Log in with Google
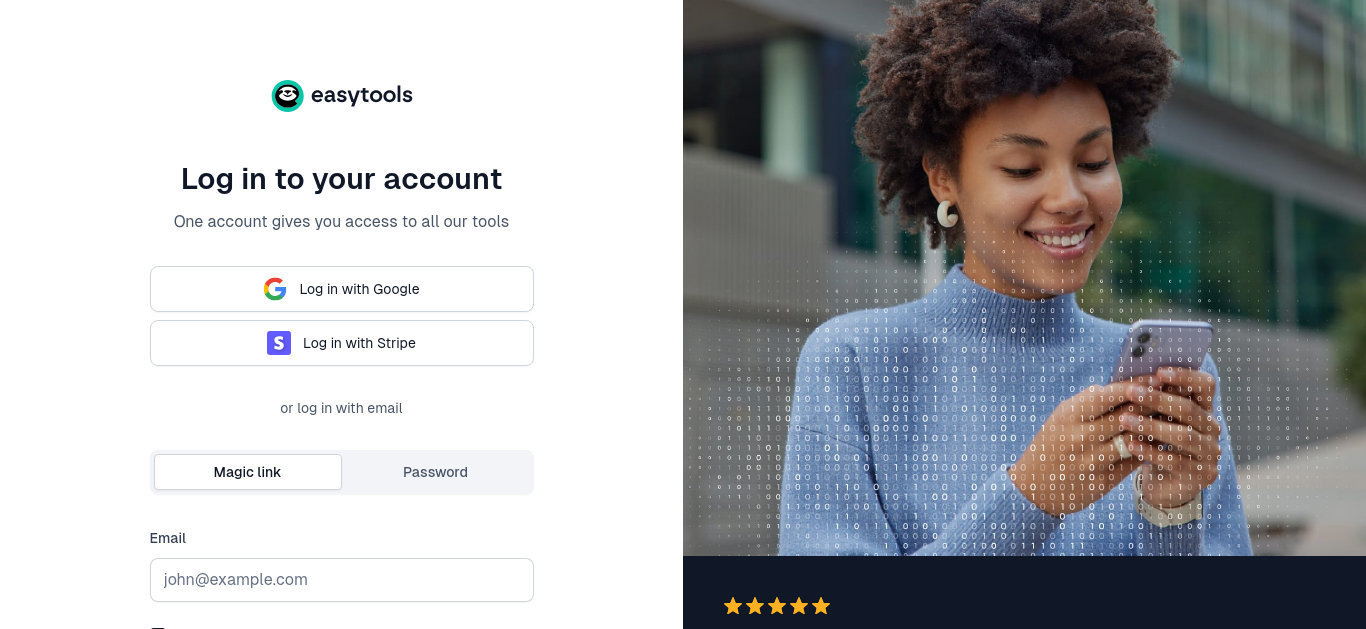The width and height of the screenshot is (1366, 629). (x=342, y=289)
